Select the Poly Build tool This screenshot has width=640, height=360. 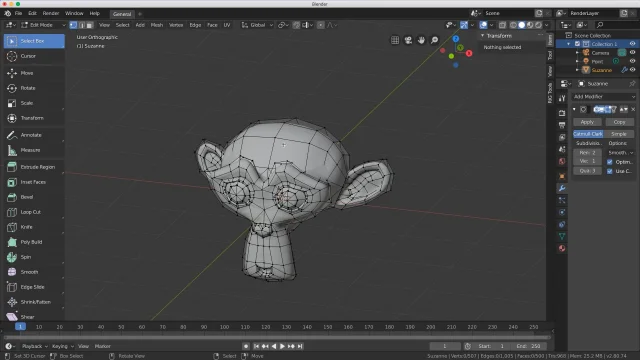34,242
